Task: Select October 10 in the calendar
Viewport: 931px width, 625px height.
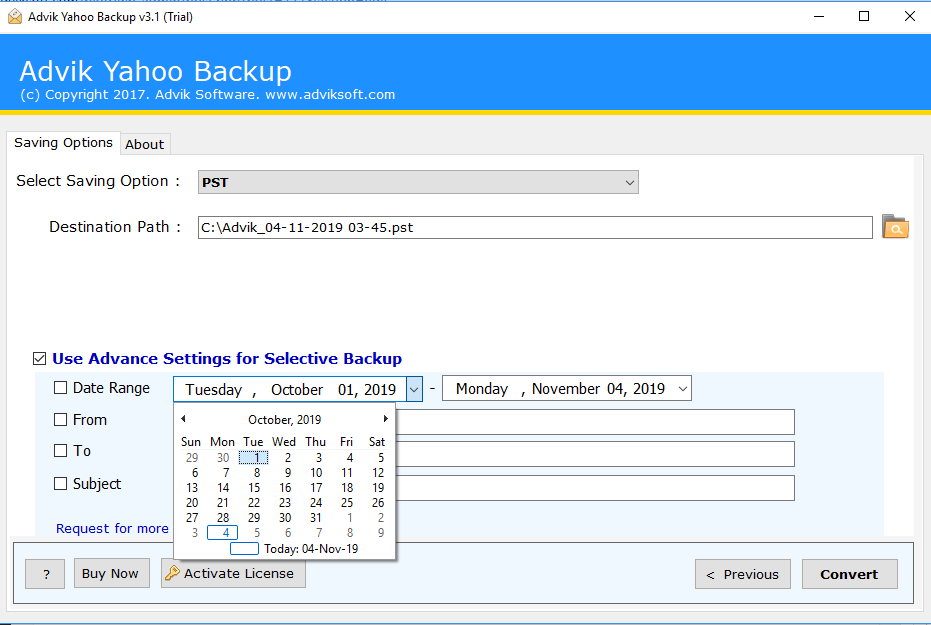Action: click(316, 473)
